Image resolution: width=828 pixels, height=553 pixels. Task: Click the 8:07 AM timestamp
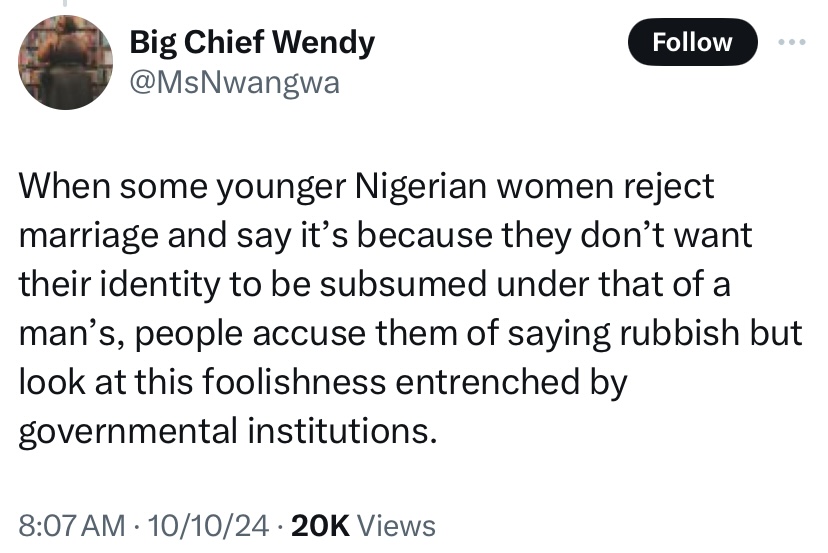pyautogui.click(x=73, y=525)
